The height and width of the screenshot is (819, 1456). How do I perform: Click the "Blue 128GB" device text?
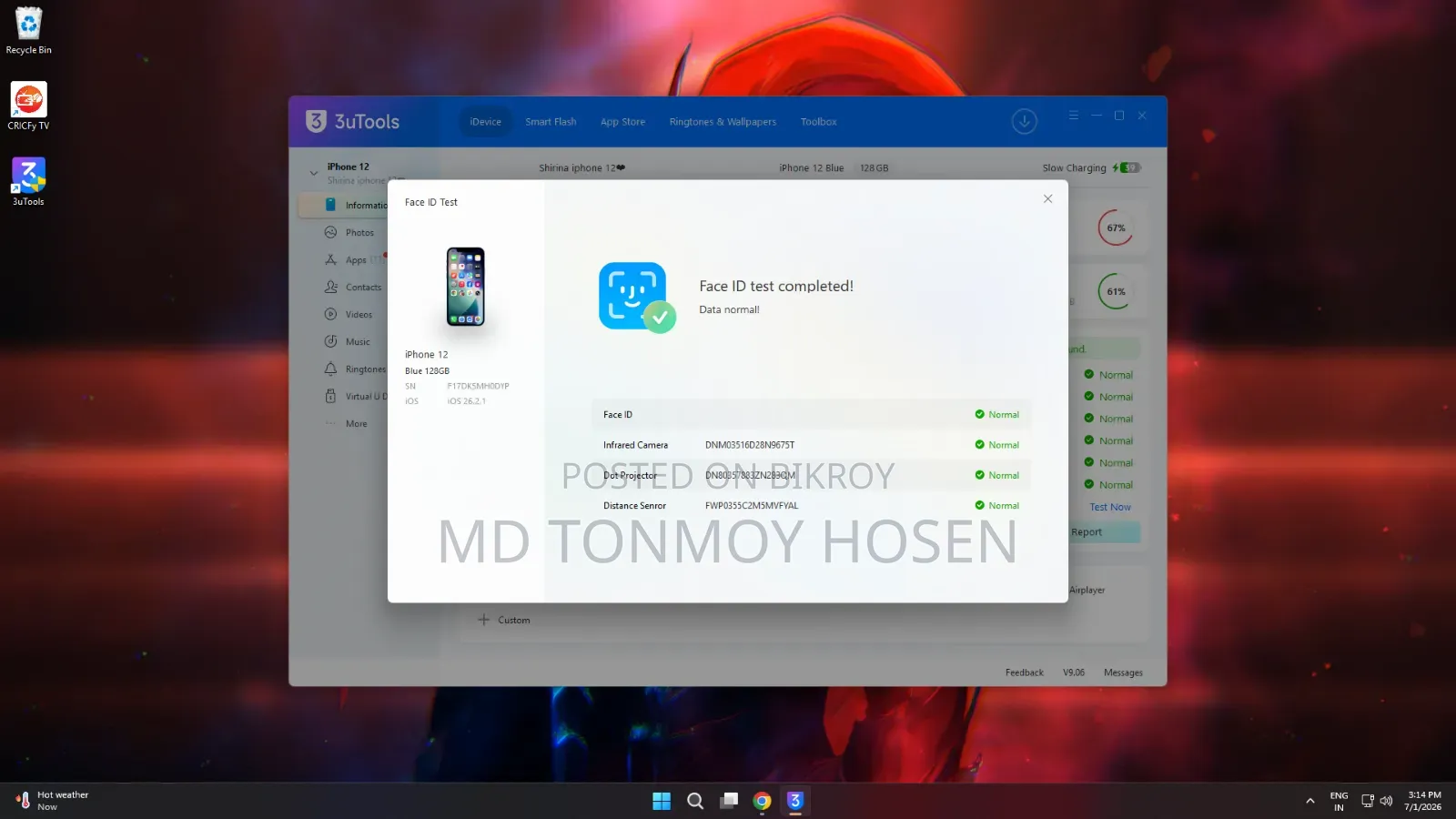(427, 371)
